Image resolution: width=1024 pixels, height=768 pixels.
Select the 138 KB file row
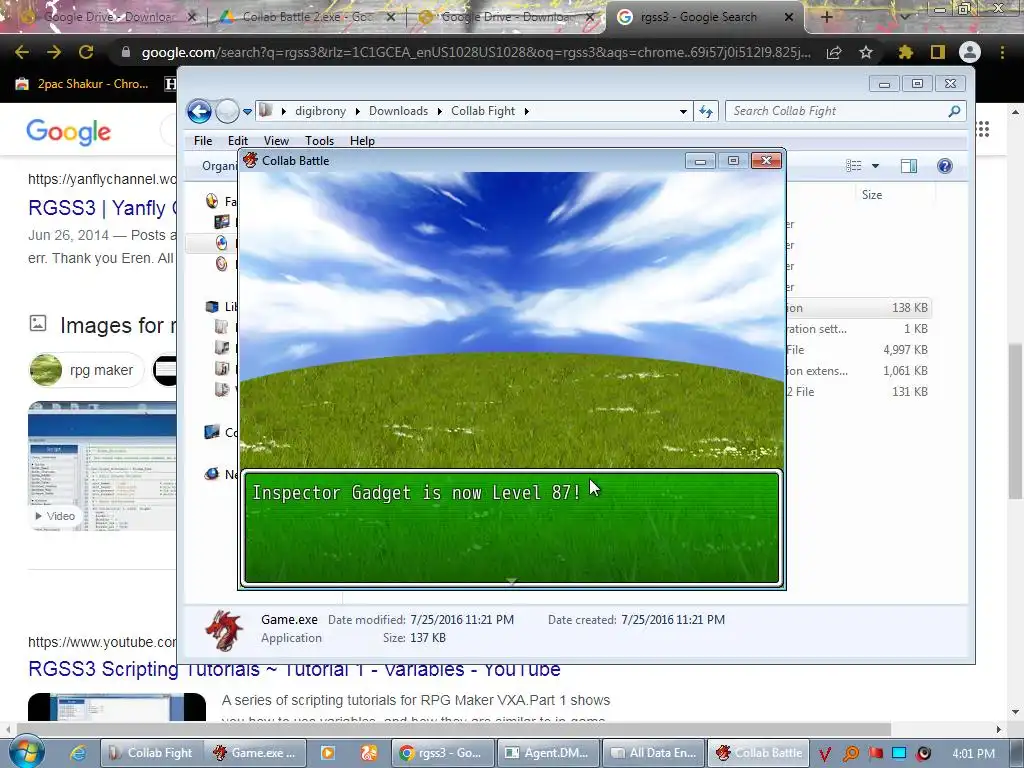(x=857, y=308)
